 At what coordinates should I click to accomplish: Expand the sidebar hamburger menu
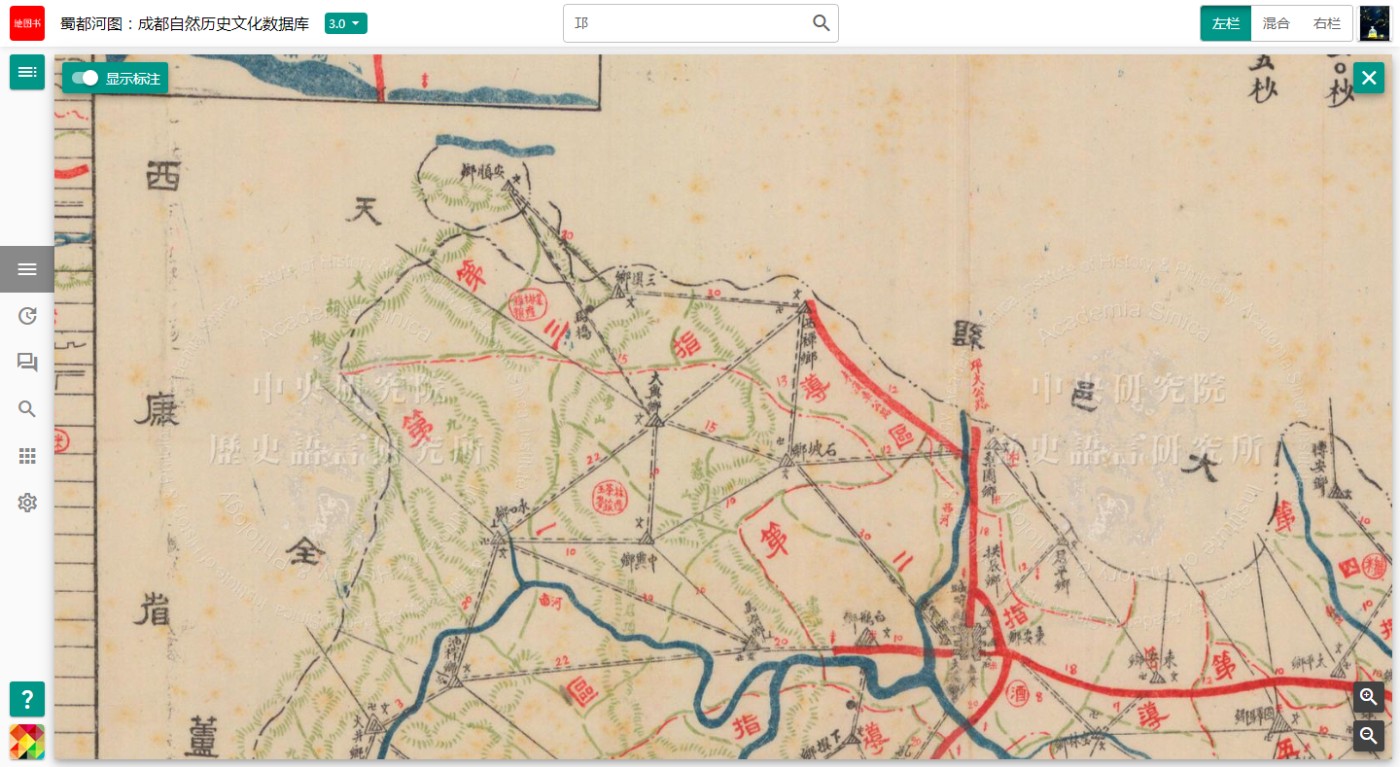coord(27,269)
